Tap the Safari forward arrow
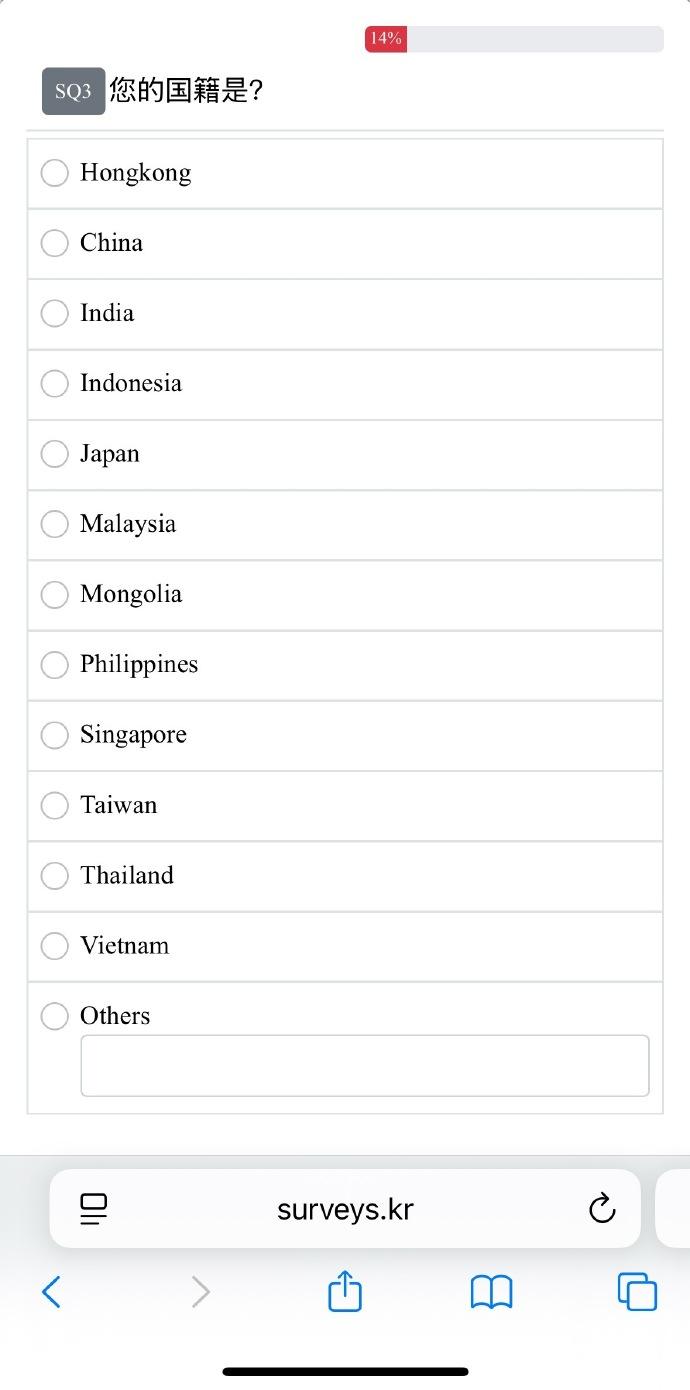This screenshot has width=690, height=1390. tap(201, 1292)
